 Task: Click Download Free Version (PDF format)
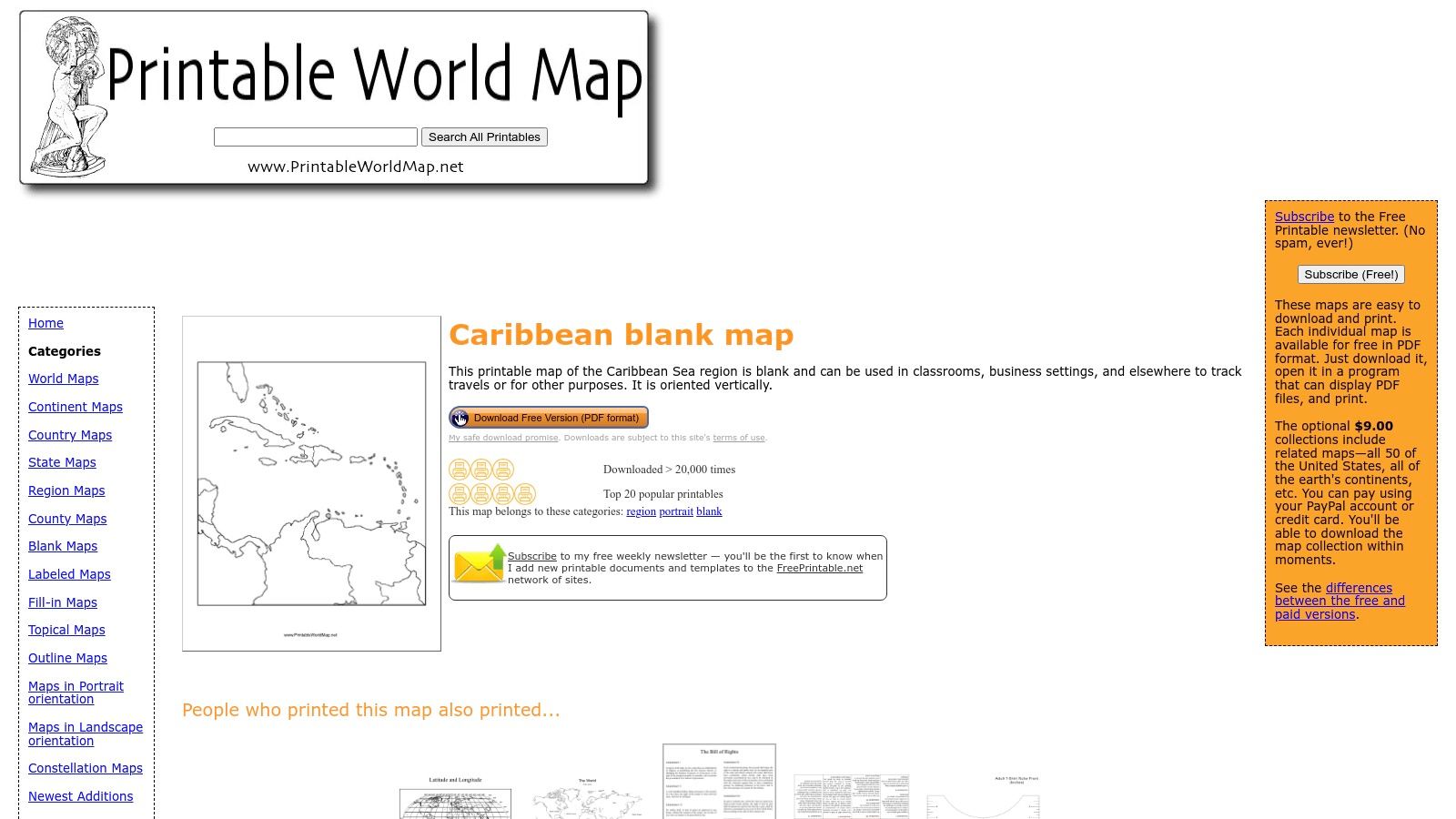556,418
